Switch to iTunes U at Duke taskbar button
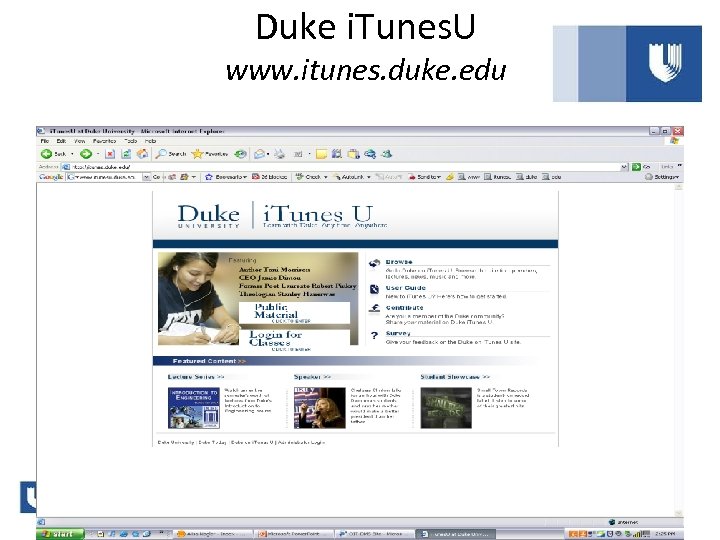This screenshot has height=540, width=720. [456, 534]
